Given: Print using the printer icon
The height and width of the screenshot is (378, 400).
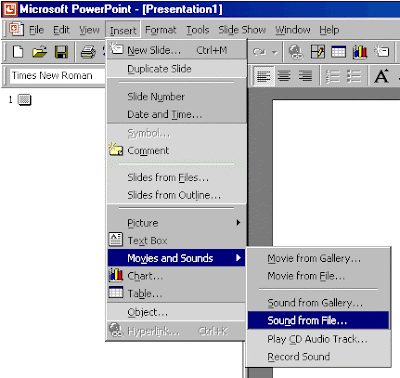Looking at the screenshot, I should coord(88,52).
